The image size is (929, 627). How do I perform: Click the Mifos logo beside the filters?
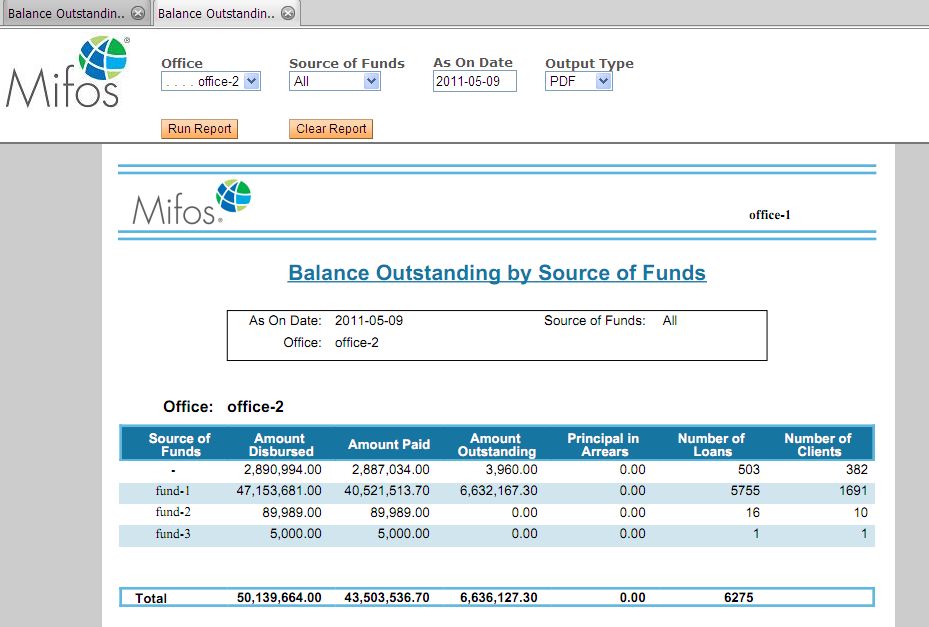[x=68, y=72]
